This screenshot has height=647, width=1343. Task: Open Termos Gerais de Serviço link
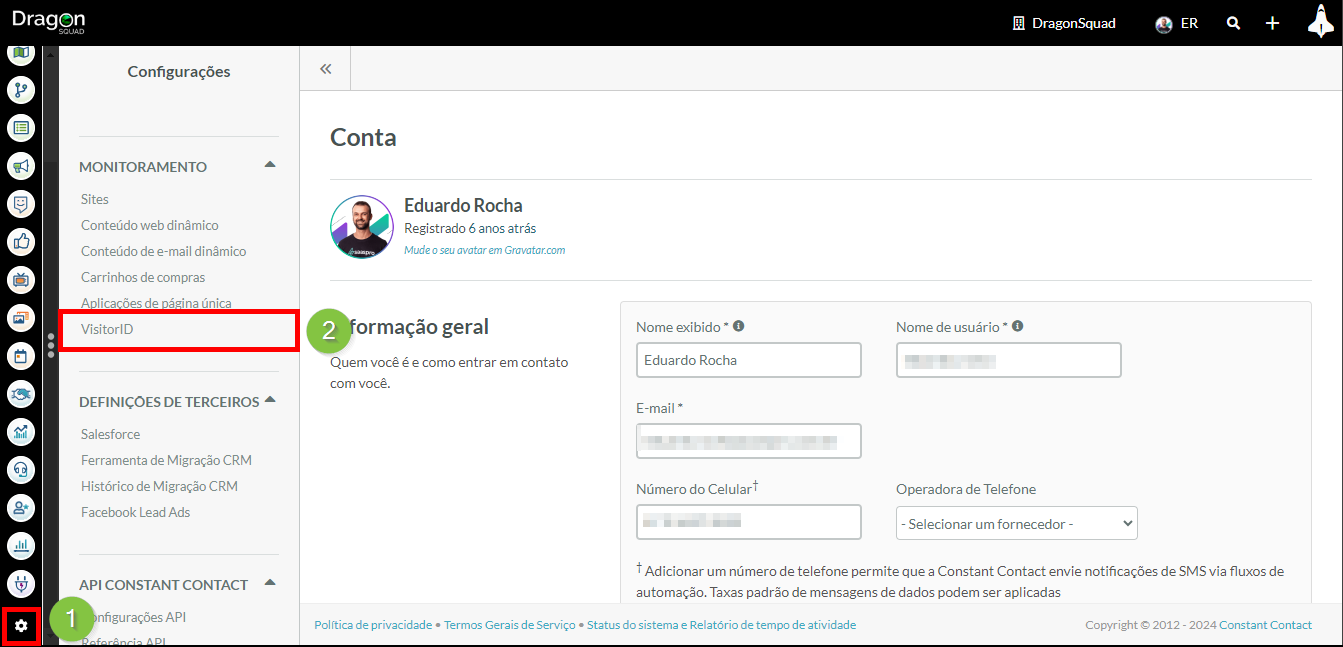(x=510, y=625)
